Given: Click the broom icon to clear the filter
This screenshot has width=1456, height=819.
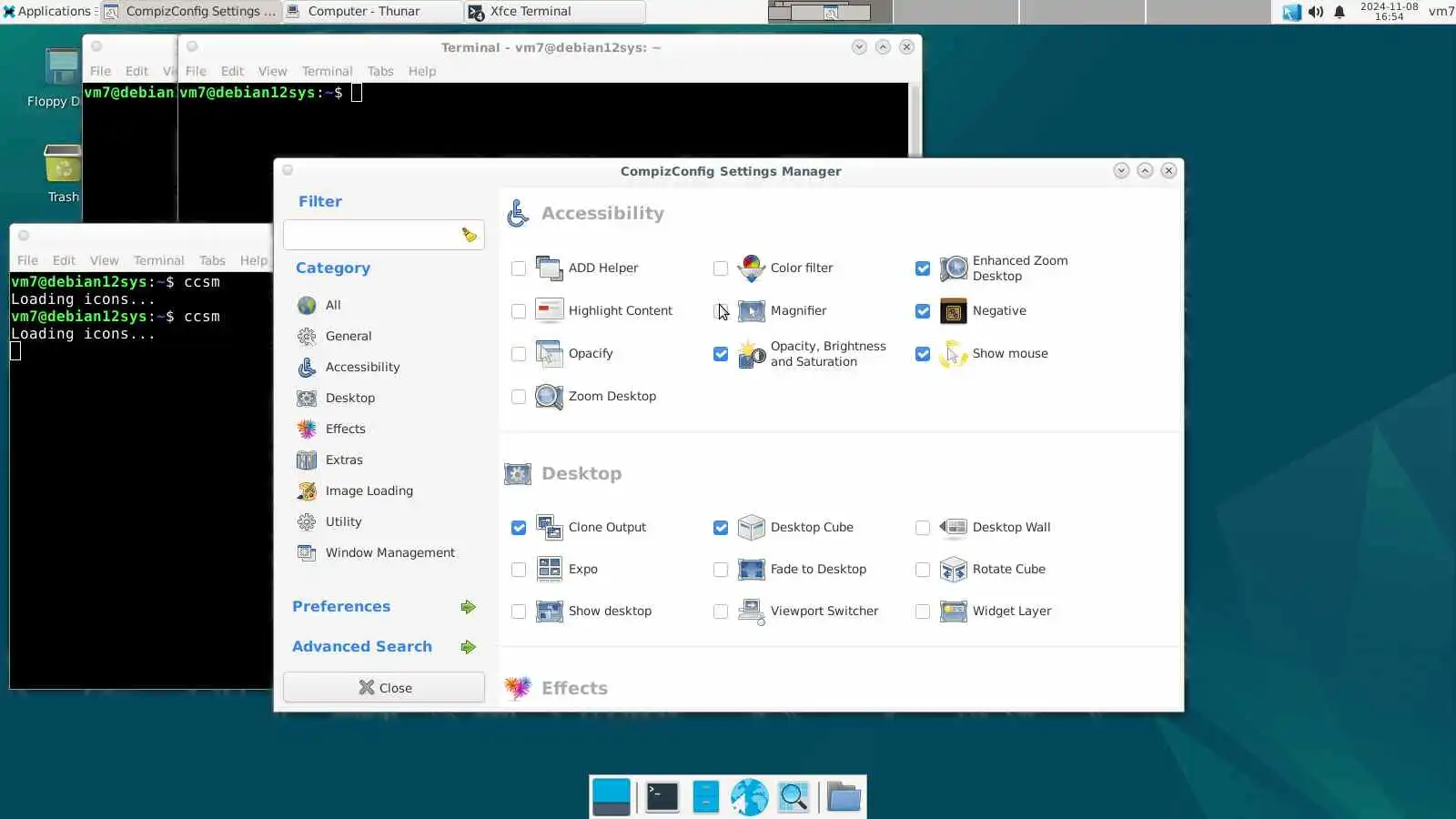Looking at the screenshot, I should click(469, 235).
